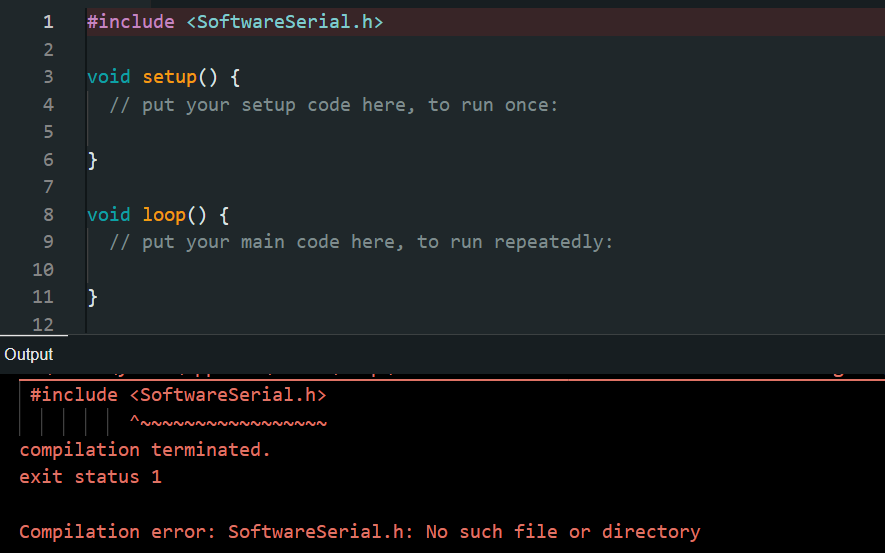885x553 pixels.
Task: Click the empty line 5 inside setup
Action: coord(300,132)
